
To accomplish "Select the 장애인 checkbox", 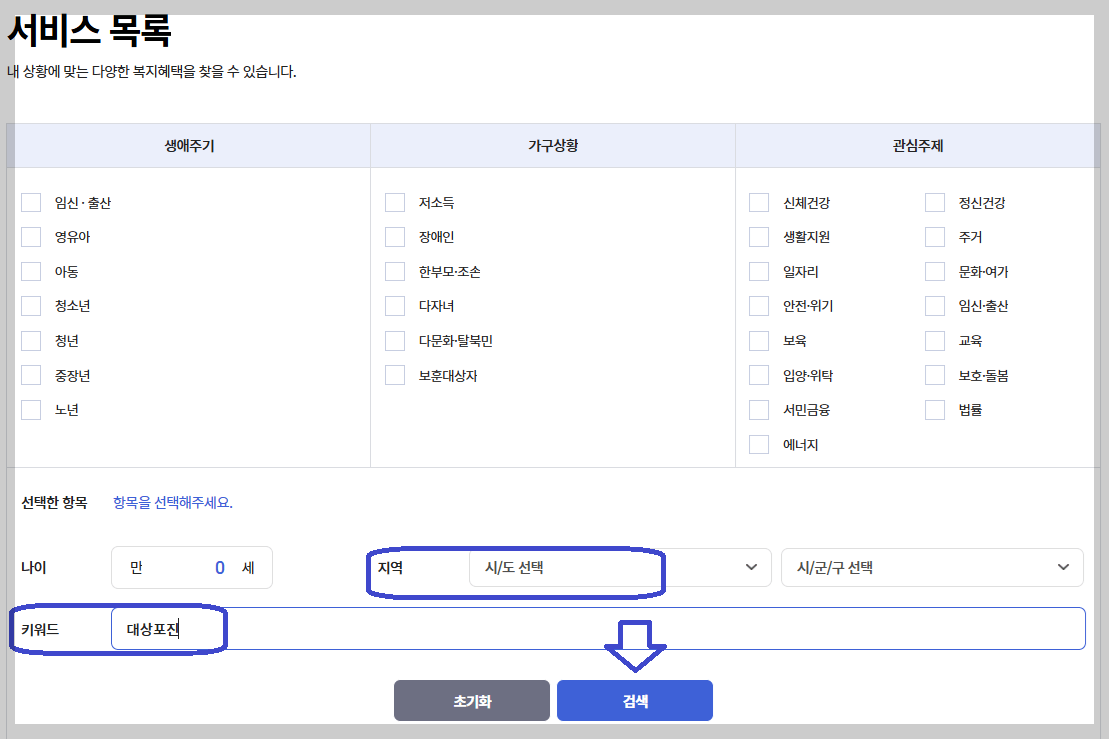I will 395,236.
